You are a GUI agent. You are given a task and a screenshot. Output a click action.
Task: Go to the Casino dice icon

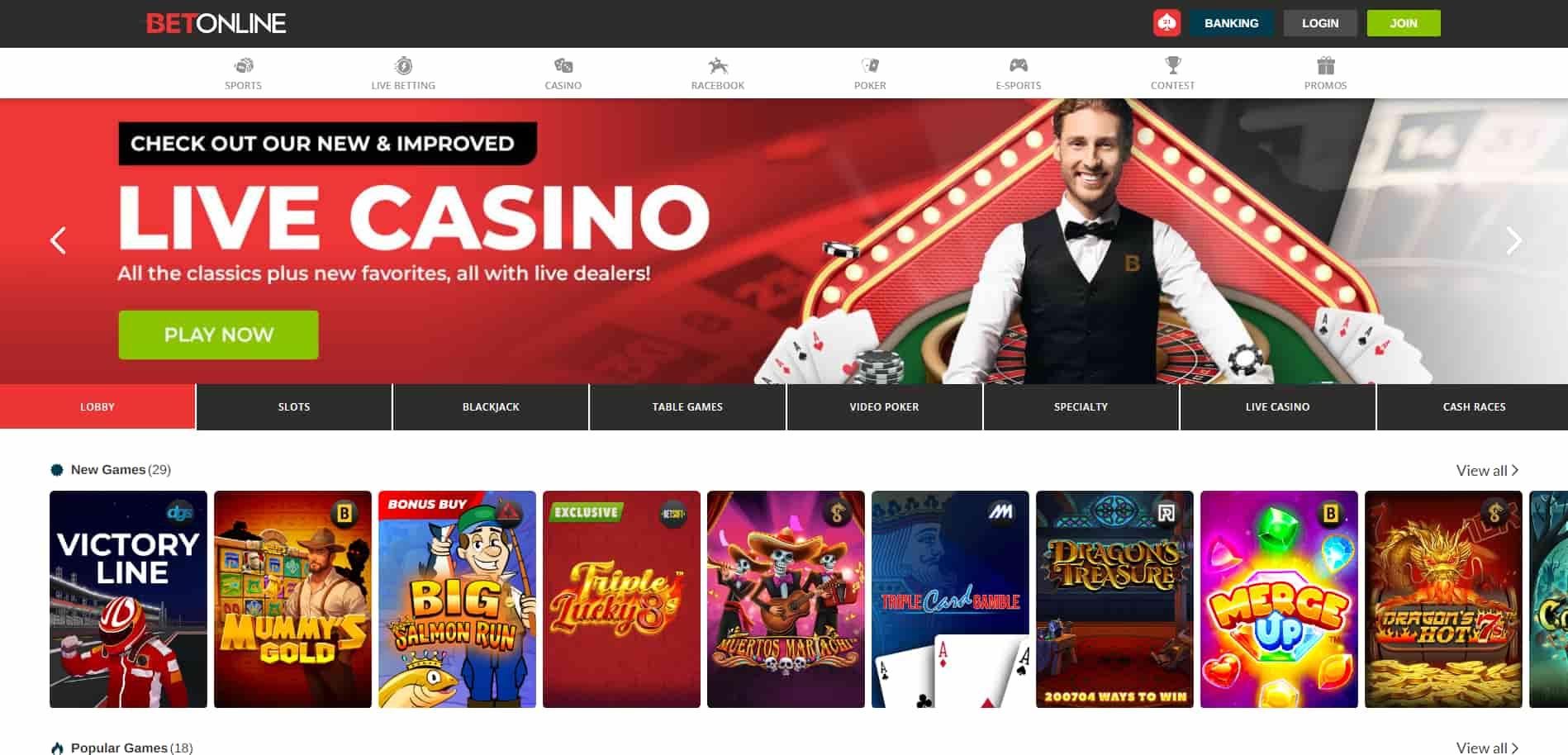coord(563,65)
